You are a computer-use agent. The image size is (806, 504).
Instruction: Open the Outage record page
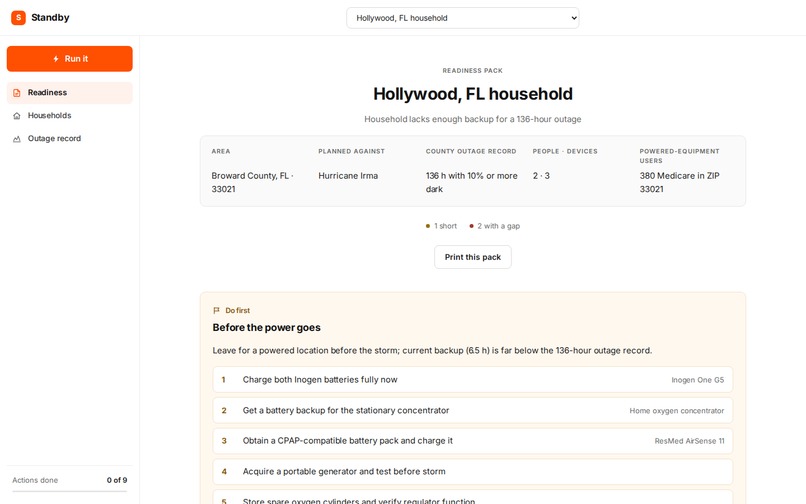pos(69,138)
